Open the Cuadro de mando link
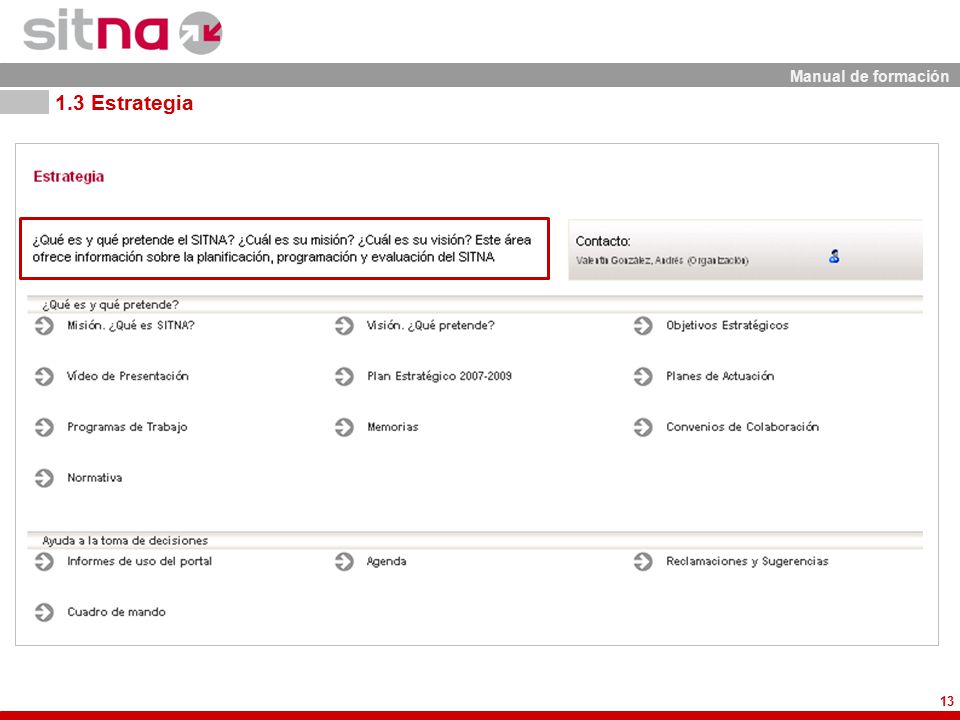Screen dimensions: 960x720 tap(116, 612)
